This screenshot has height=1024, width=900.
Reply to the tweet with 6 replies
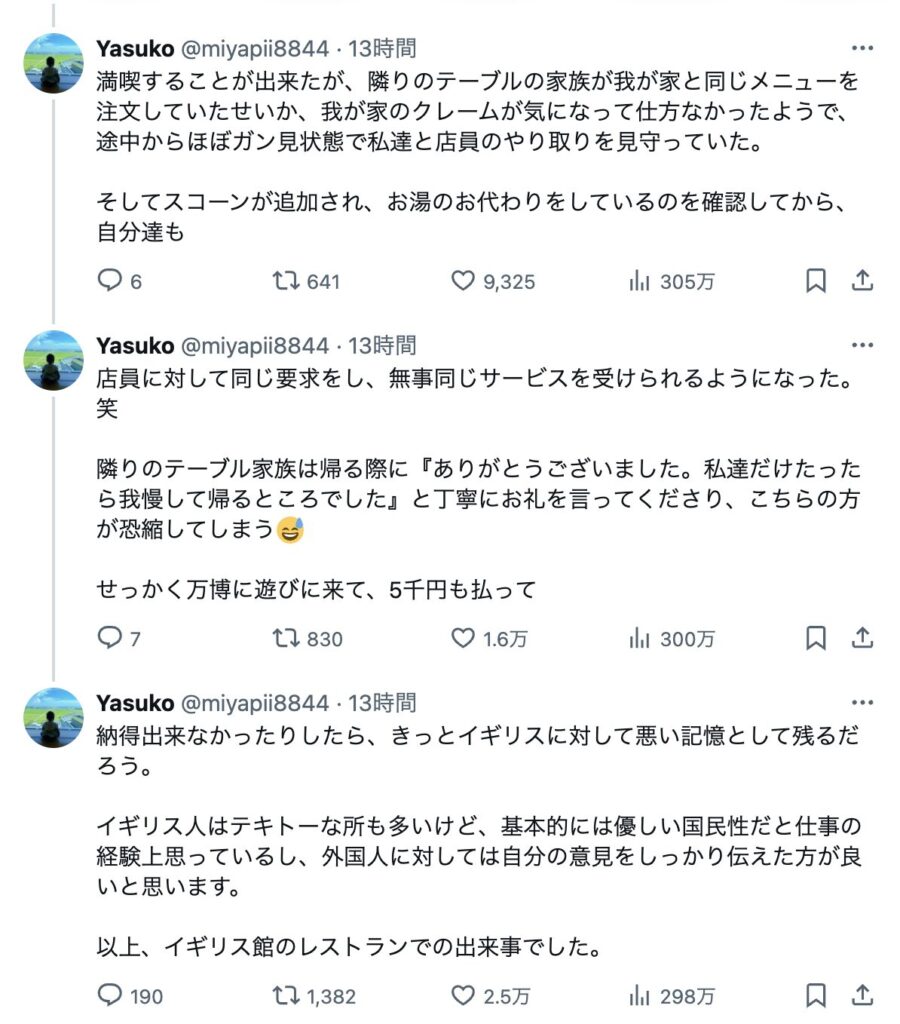click(109, 282)
